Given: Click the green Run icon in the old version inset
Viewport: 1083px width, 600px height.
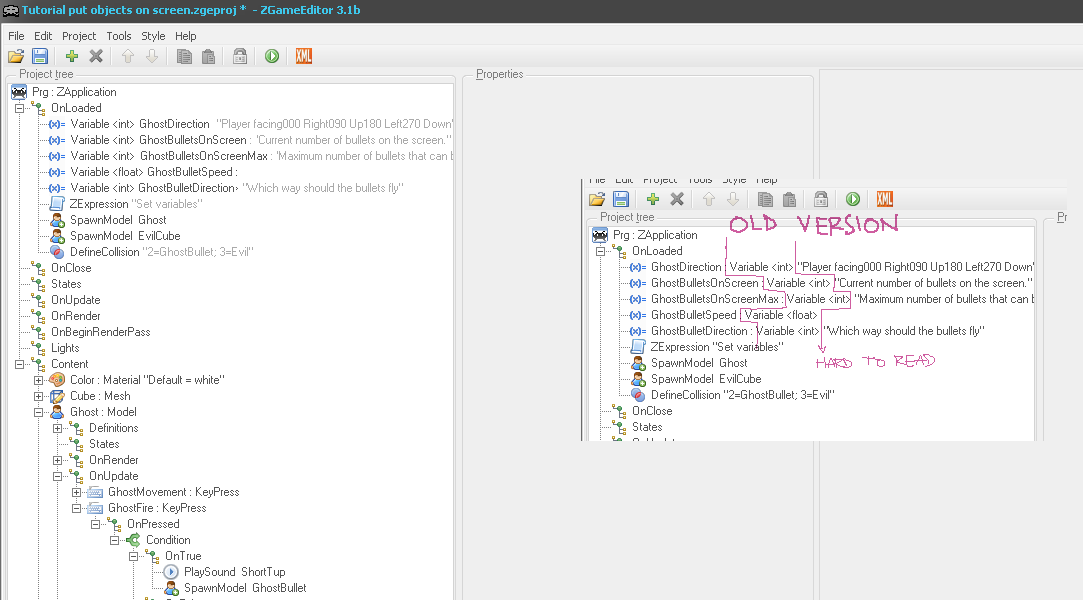Looking at the screenshot, I should tap(853, 200).
